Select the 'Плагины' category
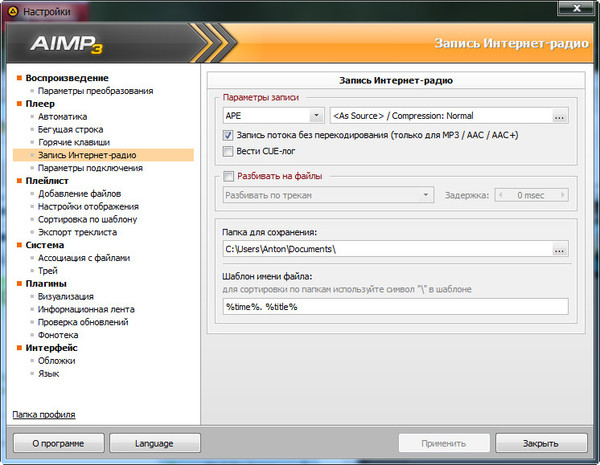 [x=46, y=284]
